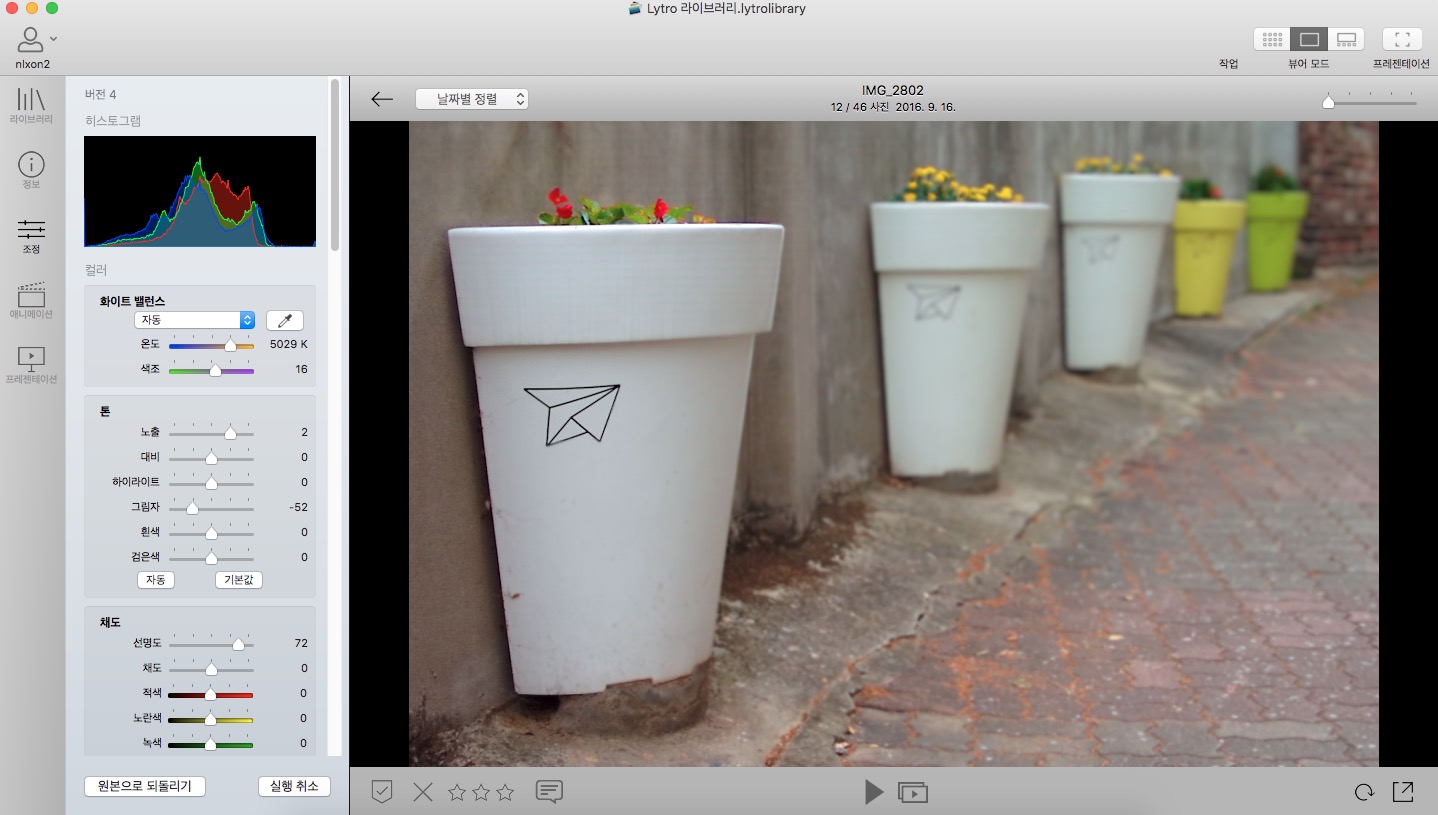
Task: Expand the nixon2 user account menu
Action: pos(36,40)
